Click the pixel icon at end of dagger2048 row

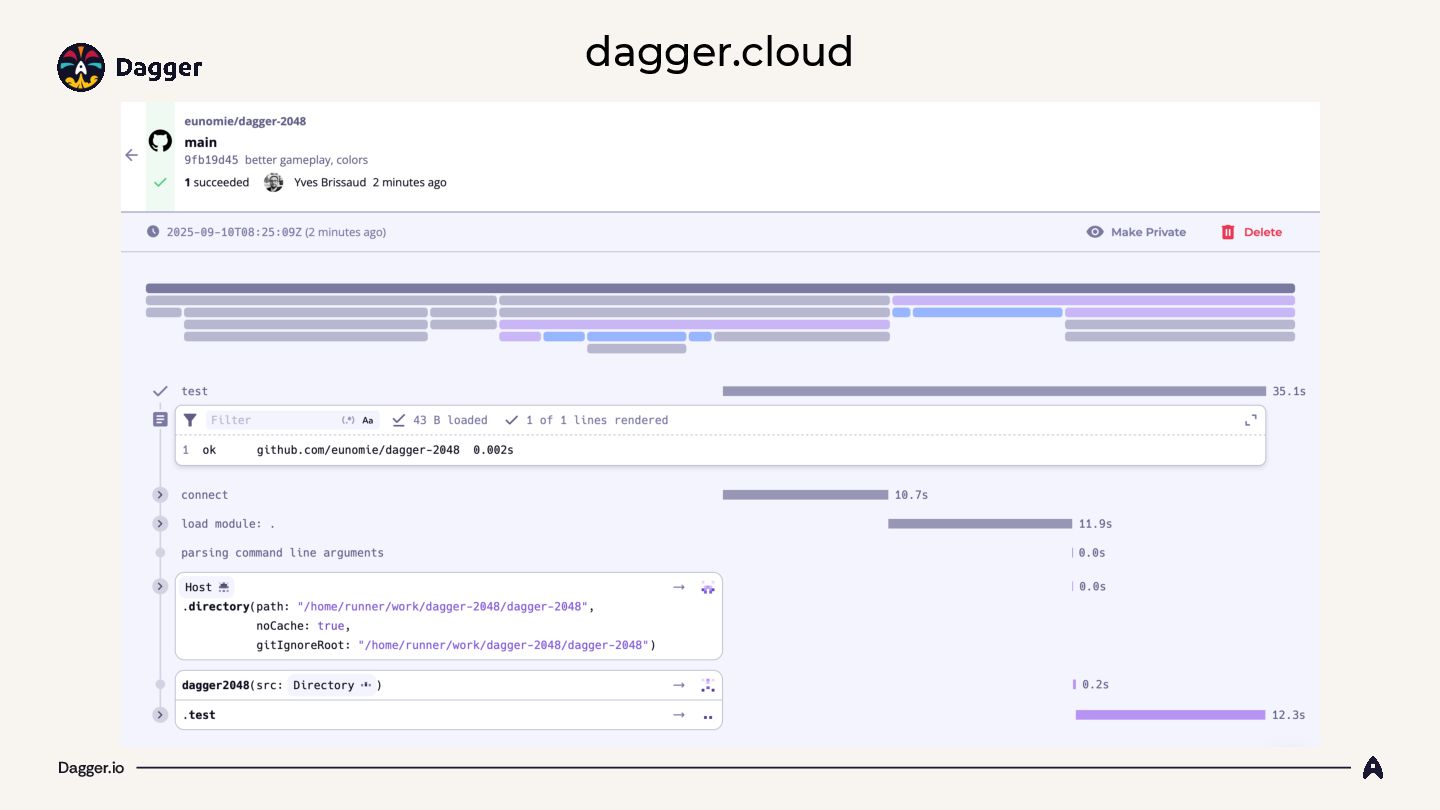point(708,685)
